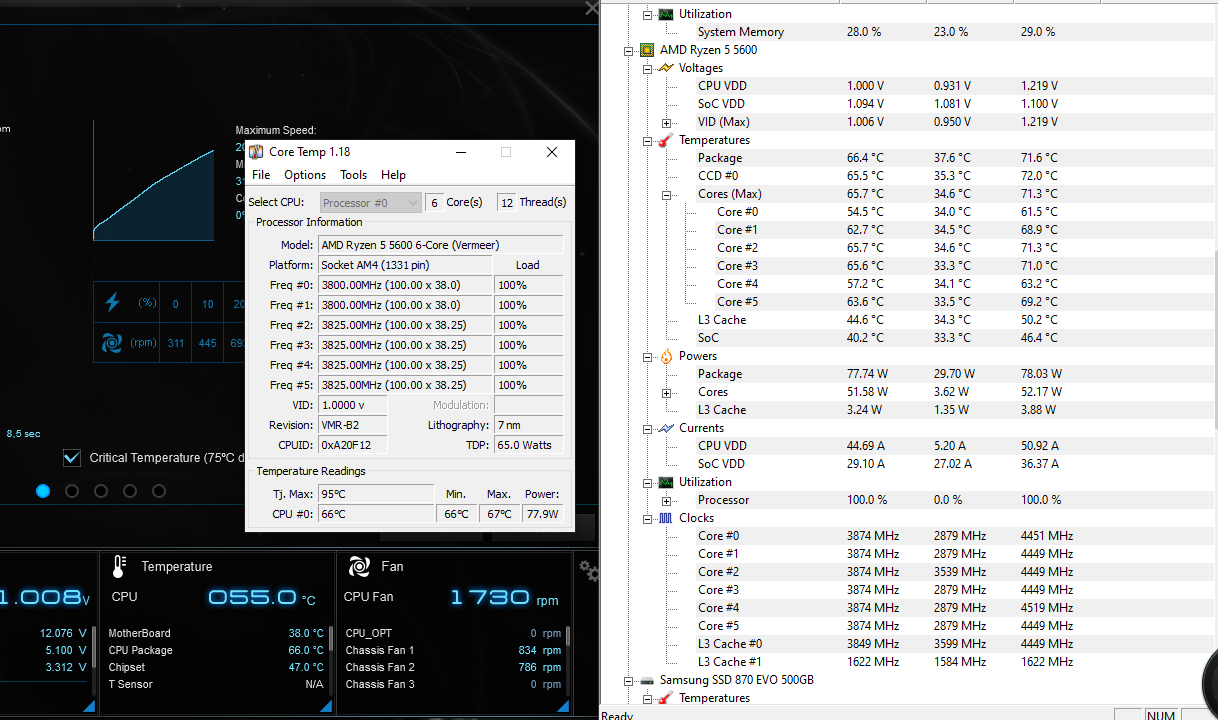Screen dimensions: 1218x720
Task: Open the Tools menu in Core Temp
Action: (354, 175)
